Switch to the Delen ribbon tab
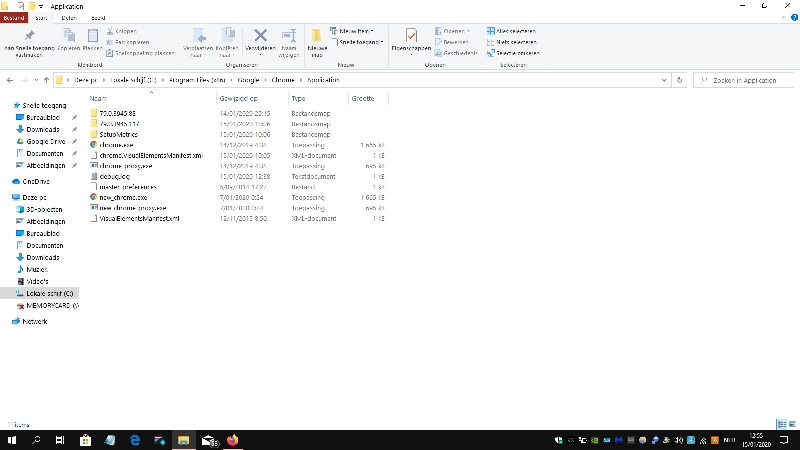The width and height of the screenshot is (800, 450). pos(68,18)
